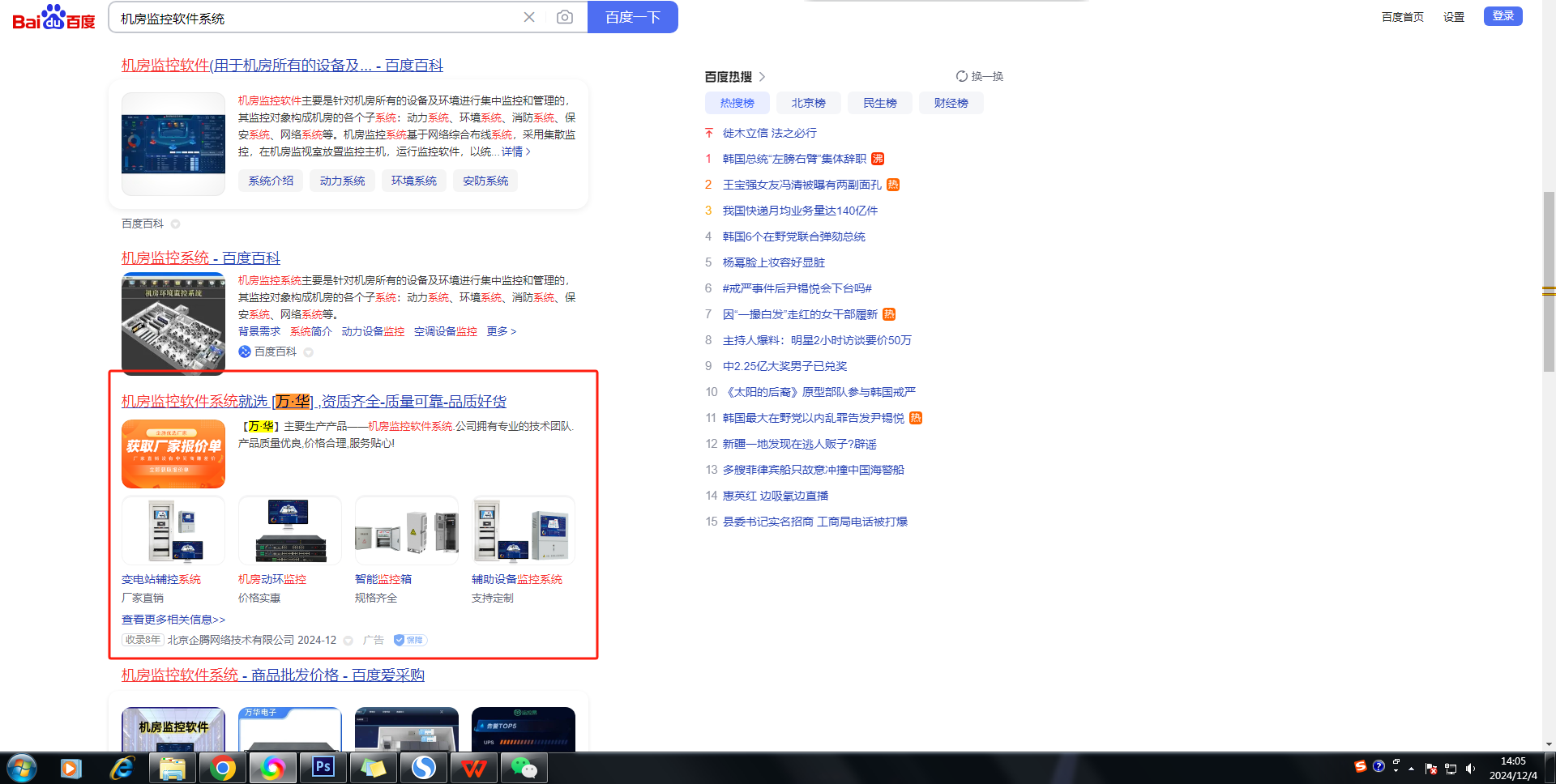This screenshot has width=1556, height=784.
Task: Select the 民生榜 tab
Action: (x=879, y=103)
